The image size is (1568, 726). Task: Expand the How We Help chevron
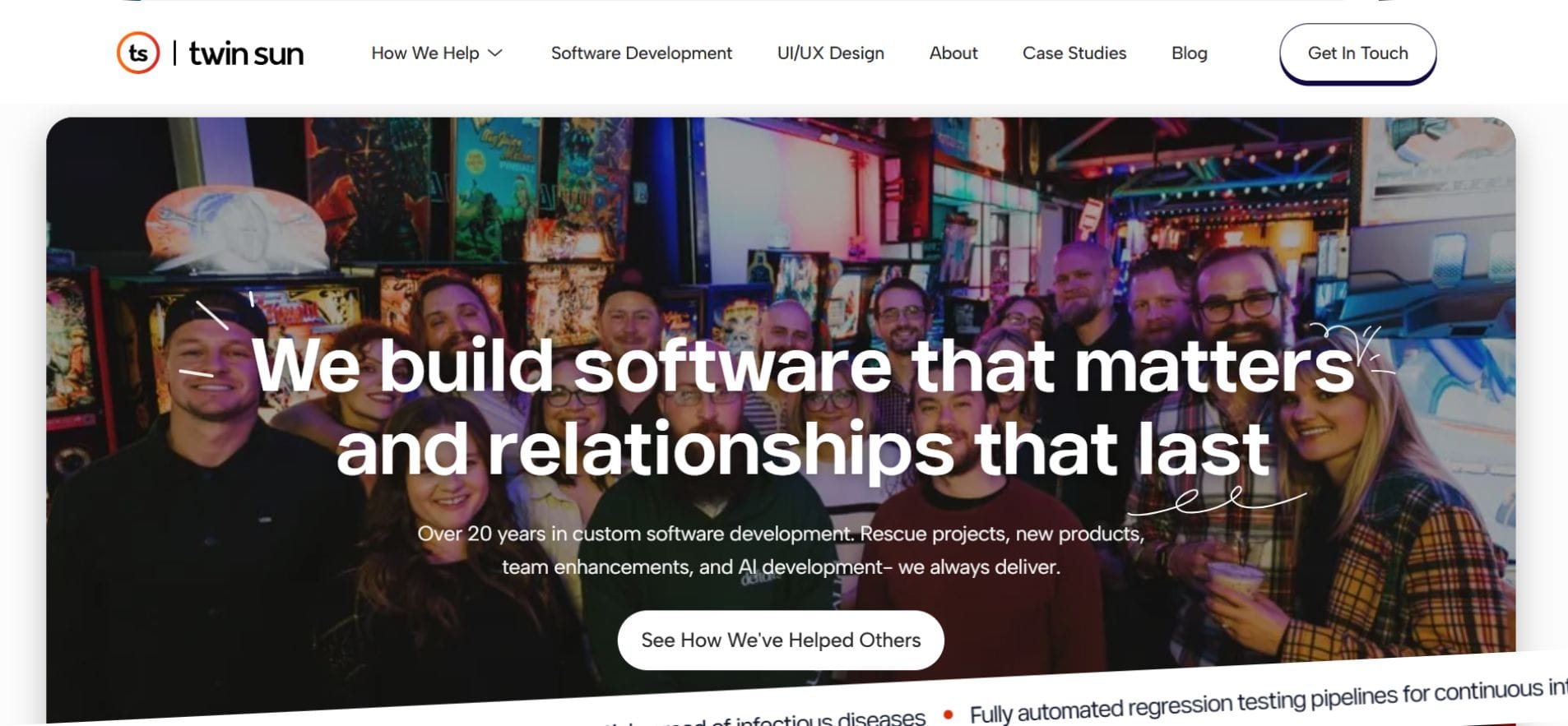pyautogui.click(x=495, y=53)
